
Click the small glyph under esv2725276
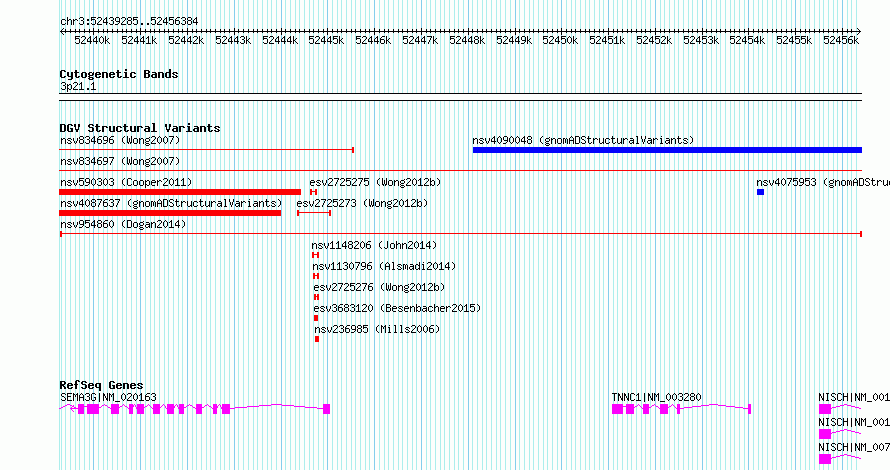(316, 297)
